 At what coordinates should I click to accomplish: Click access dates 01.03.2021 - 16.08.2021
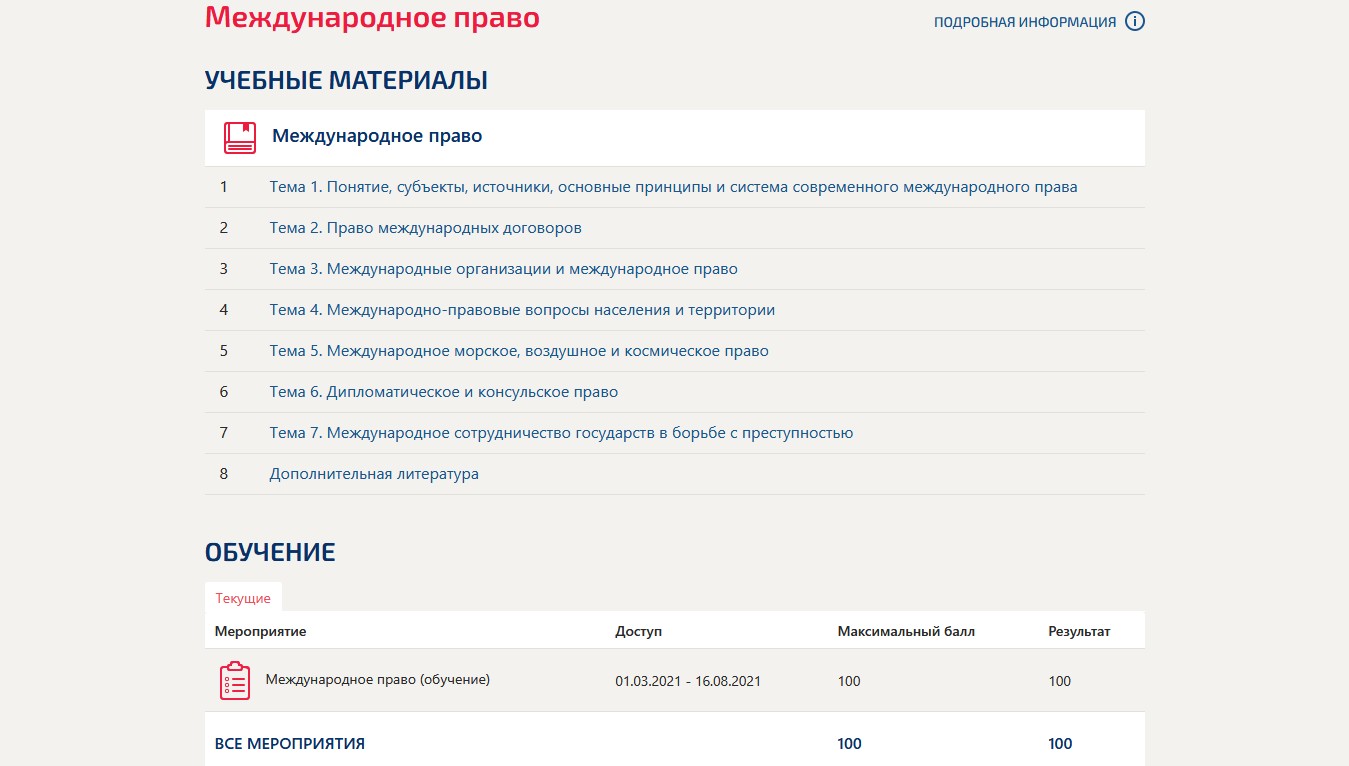pos(688,681)
